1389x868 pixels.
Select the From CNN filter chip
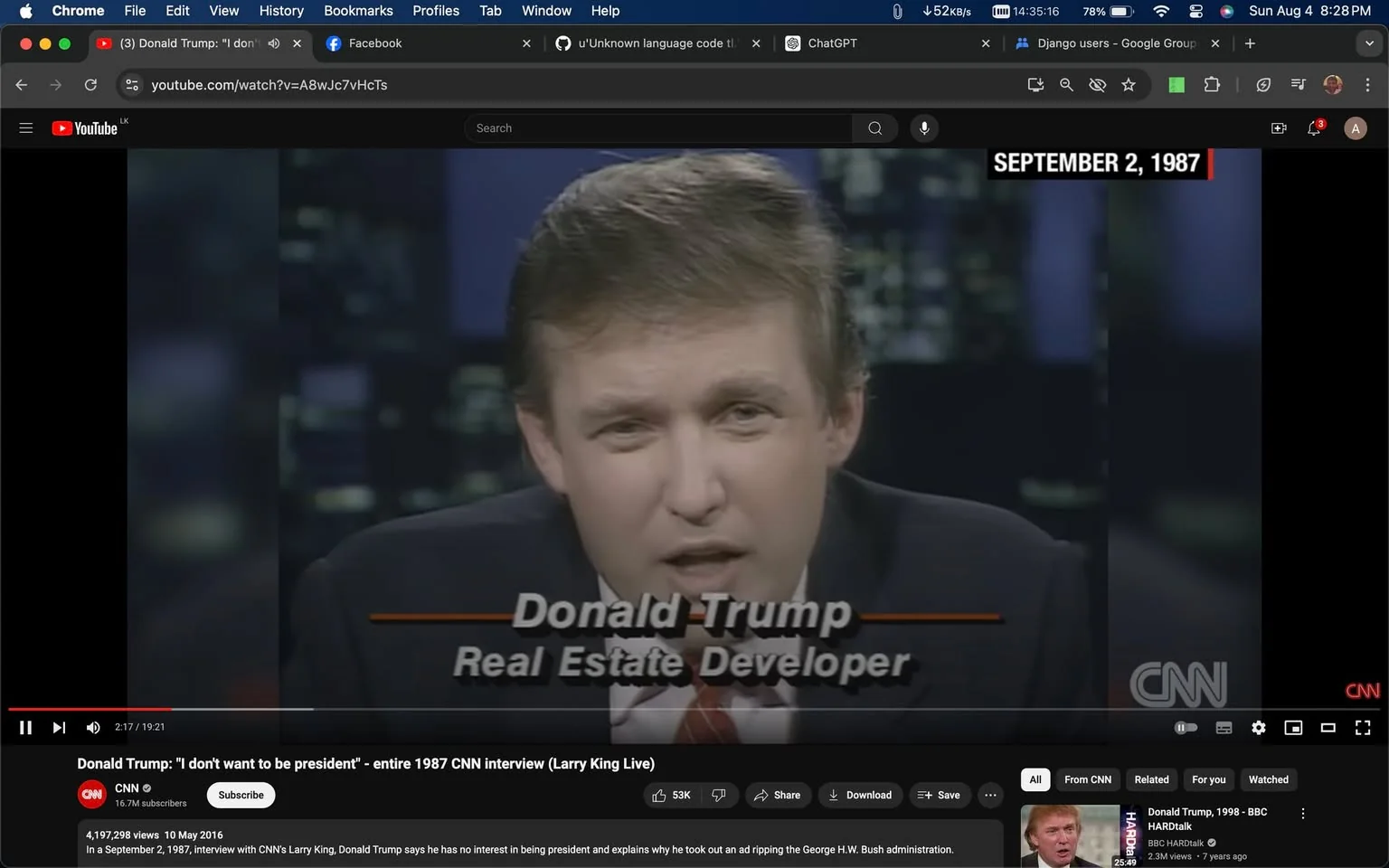[1088, 779]
